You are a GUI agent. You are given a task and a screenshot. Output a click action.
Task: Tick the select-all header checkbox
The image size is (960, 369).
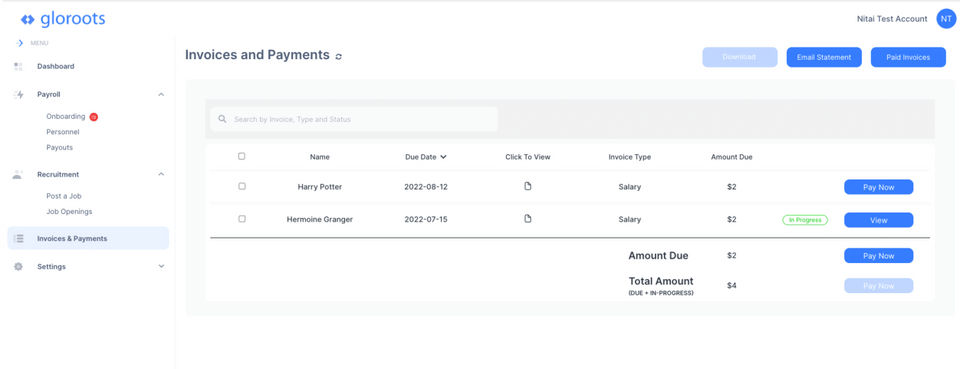[241, 156]
